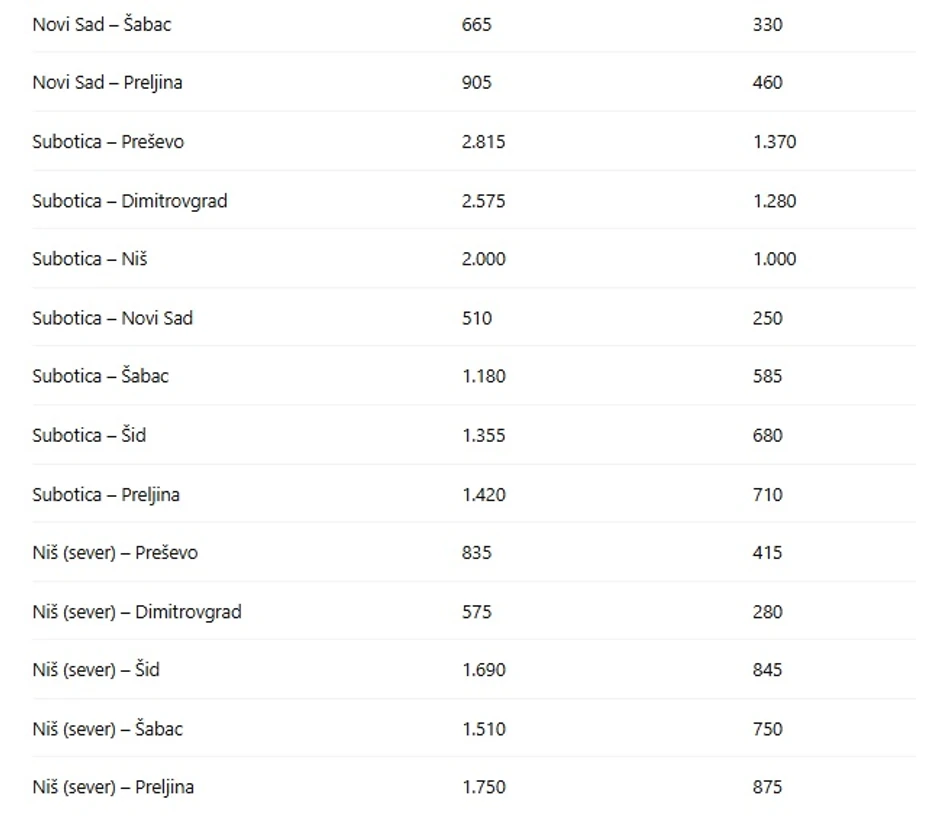Click the Subotica – Dimitrovgrad route
This screenshot has height=829, width=940.
point(129,201)
